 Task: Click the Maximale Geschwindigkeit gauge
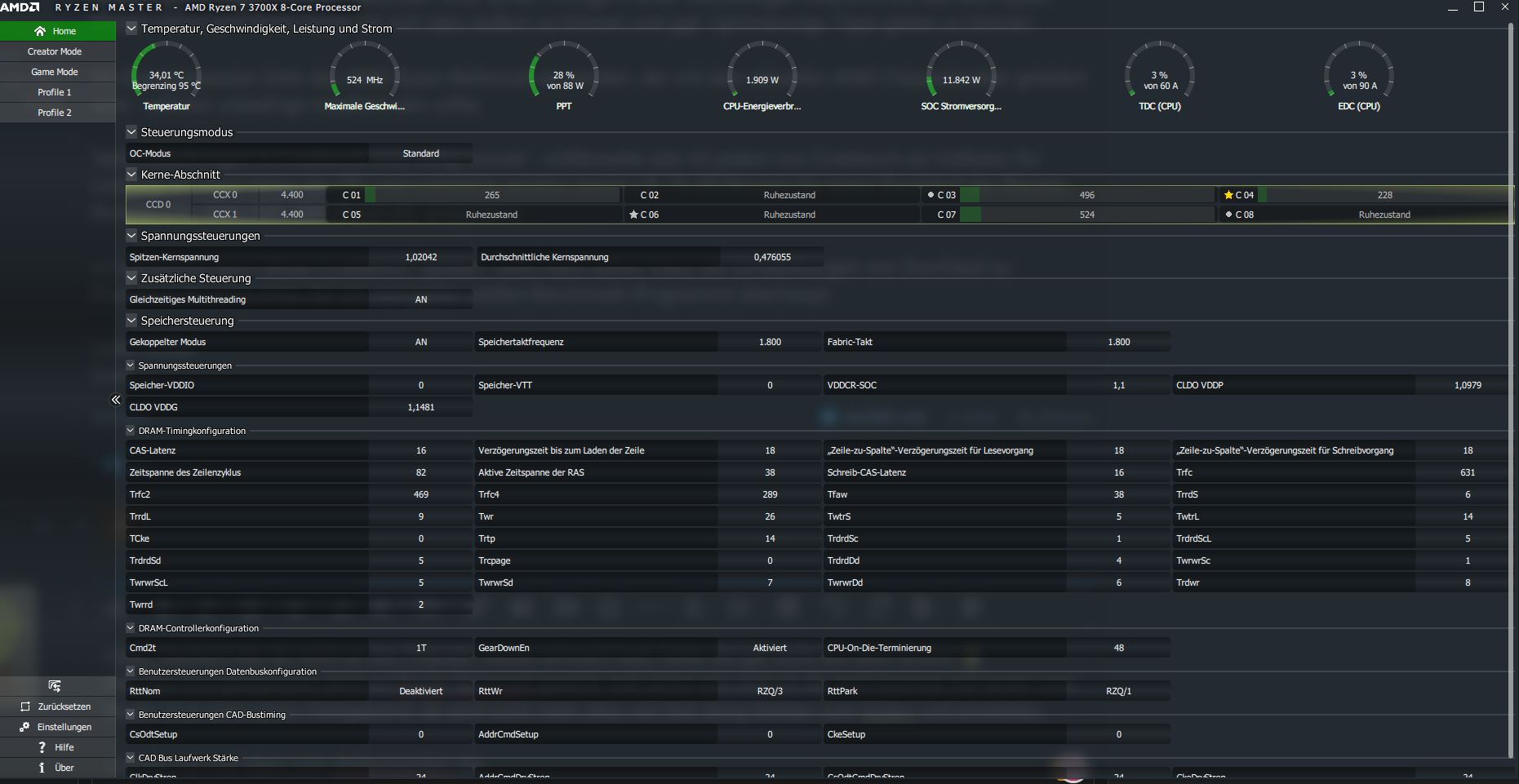click(x=365, y=77)
